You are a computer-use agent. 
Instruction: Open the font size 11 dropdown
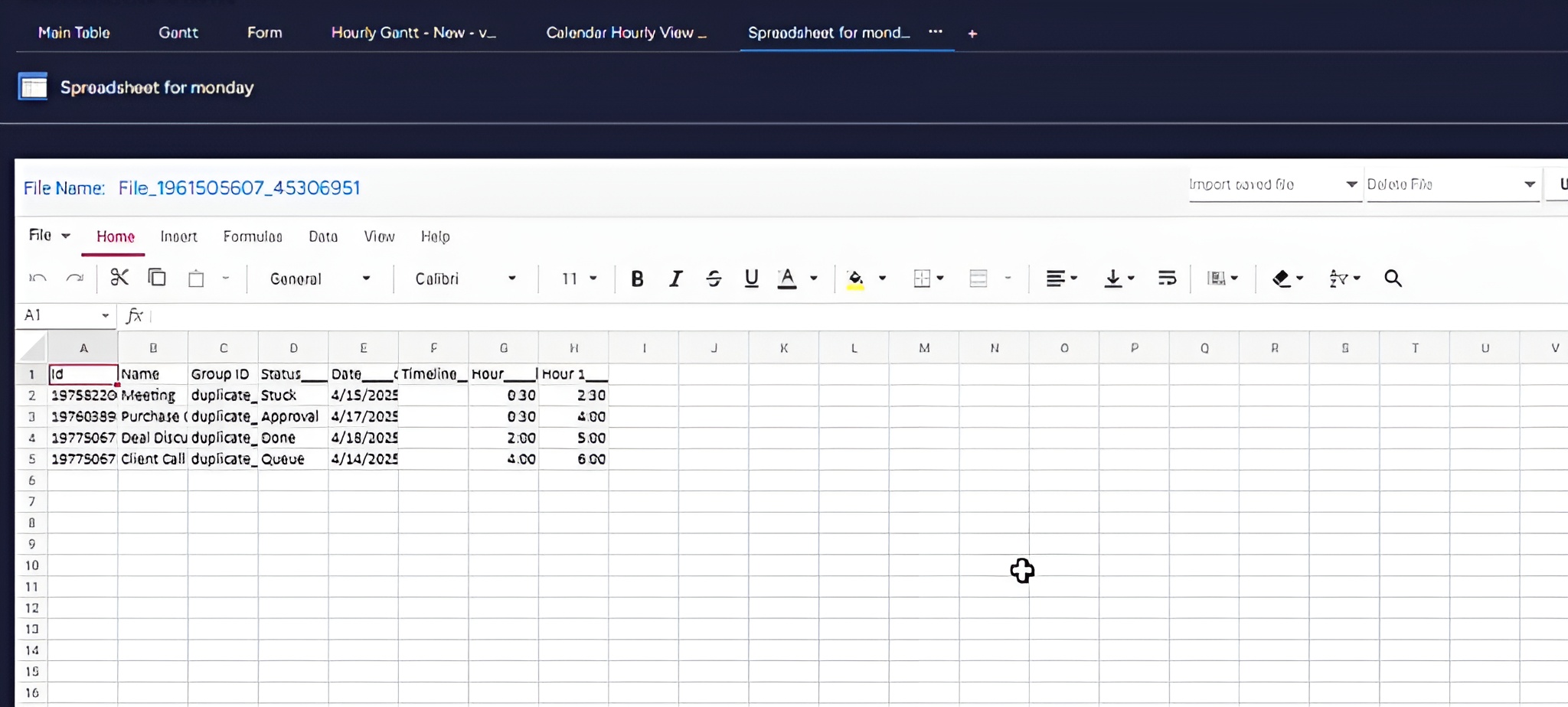(x=579, y=279)
